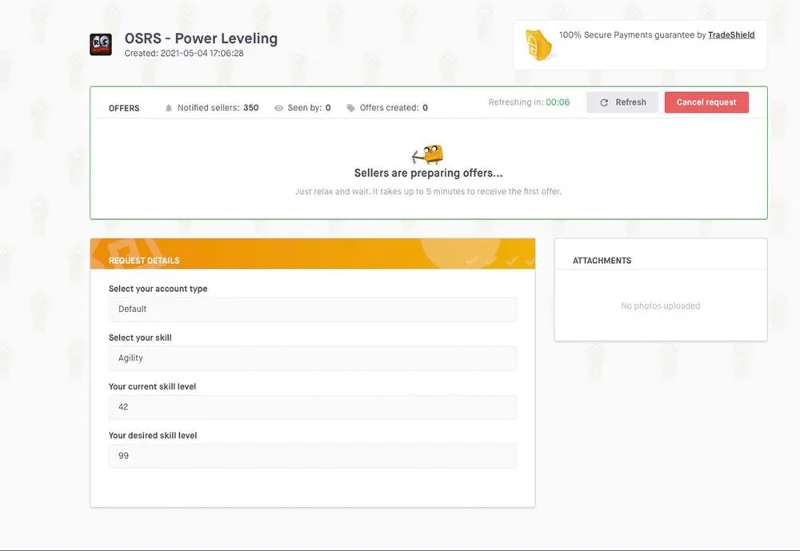Click the circular arrow refresh icon
The image size is (800, 551).
coord(604,103)
